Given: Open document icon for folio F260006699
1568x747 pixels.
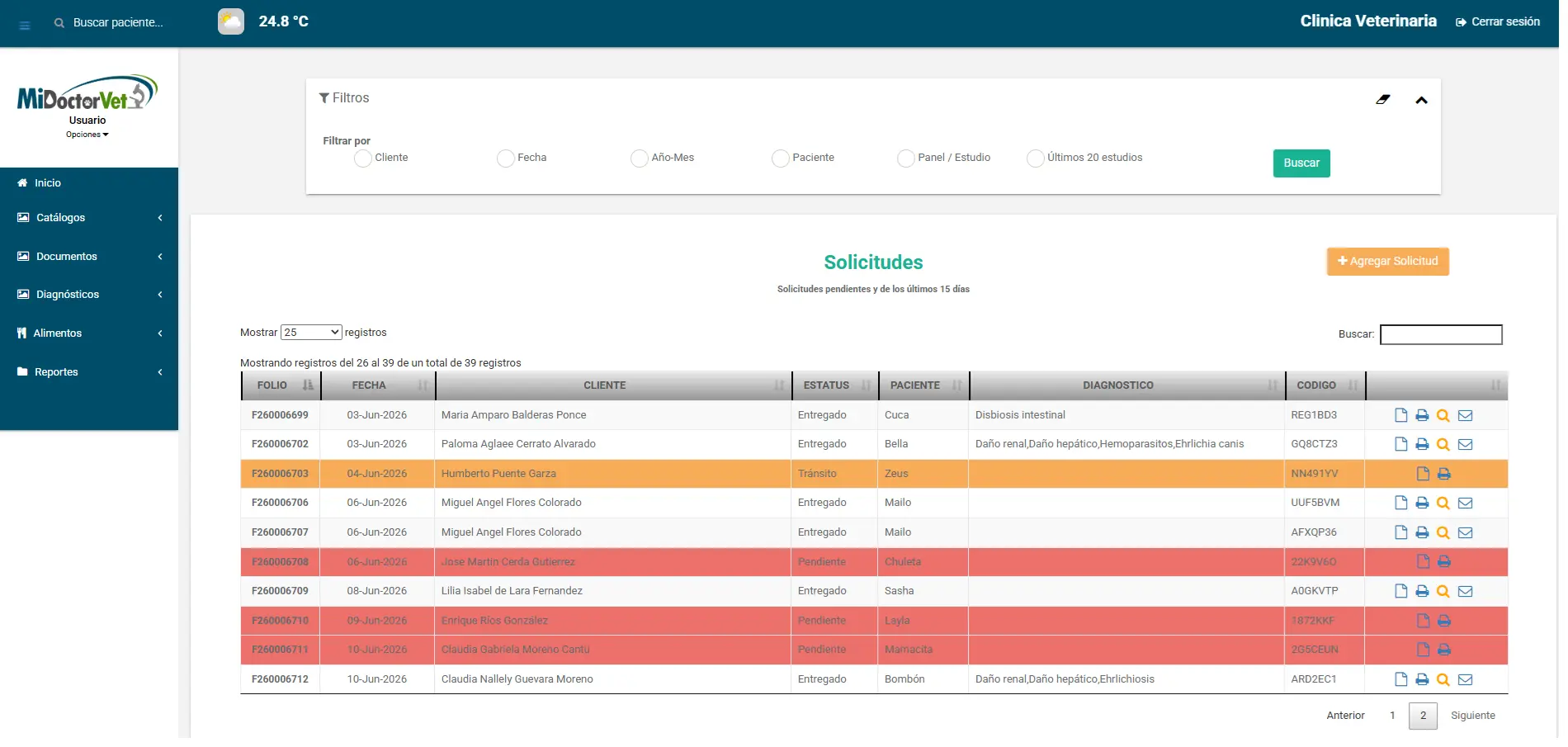Looking at the screenshot, I should coord(1400,415).
